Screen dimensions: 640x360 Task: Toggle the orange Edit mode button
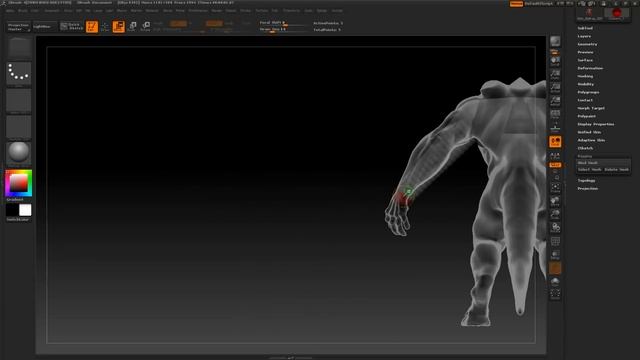[92, 27]
